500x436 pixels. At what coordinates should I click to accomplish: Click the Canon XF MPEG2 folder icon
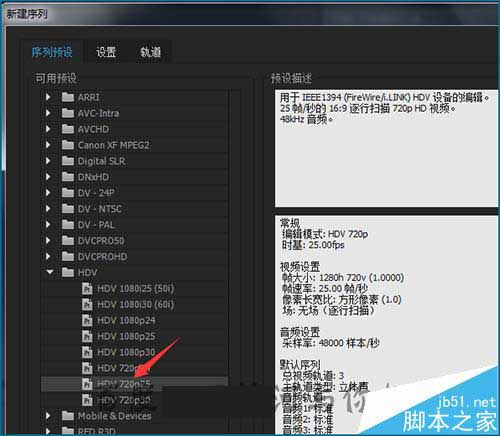tap(68, 145)
